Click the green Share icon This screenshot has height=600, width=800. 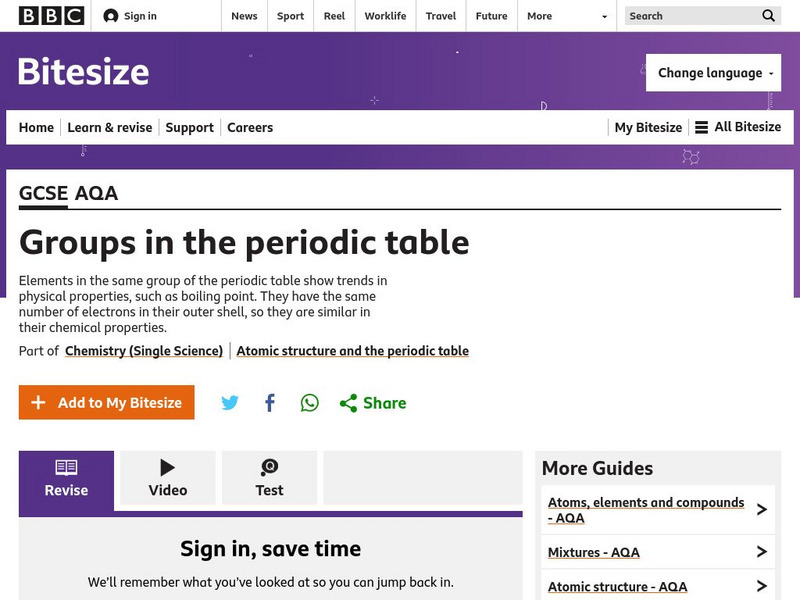347,402
